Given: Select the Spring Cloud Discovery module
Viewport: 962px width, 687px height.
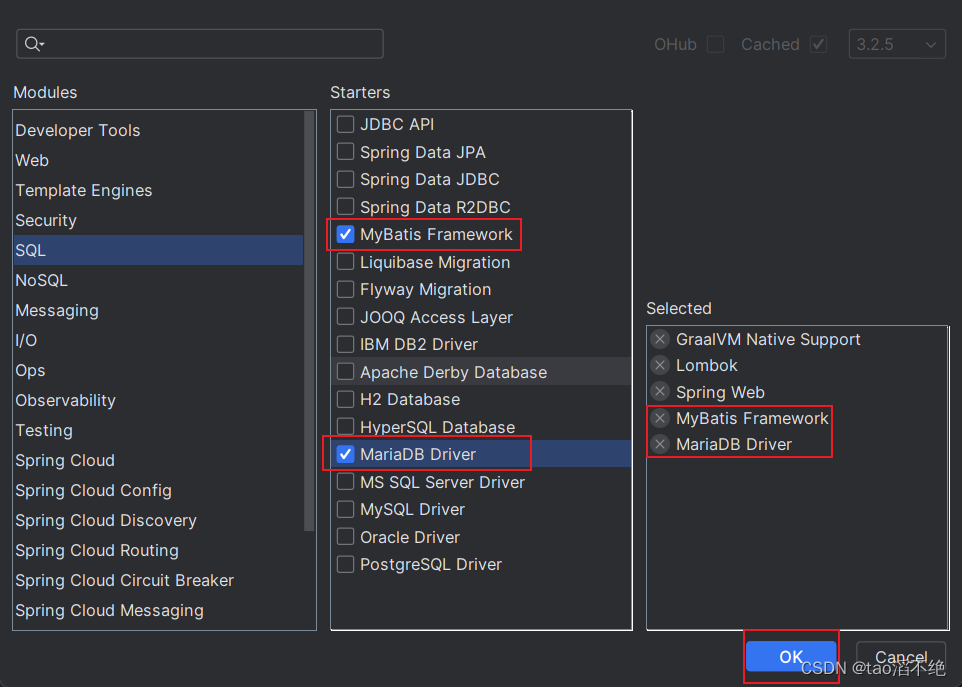Looking at the screenshot, I should (x=158, y=521).
